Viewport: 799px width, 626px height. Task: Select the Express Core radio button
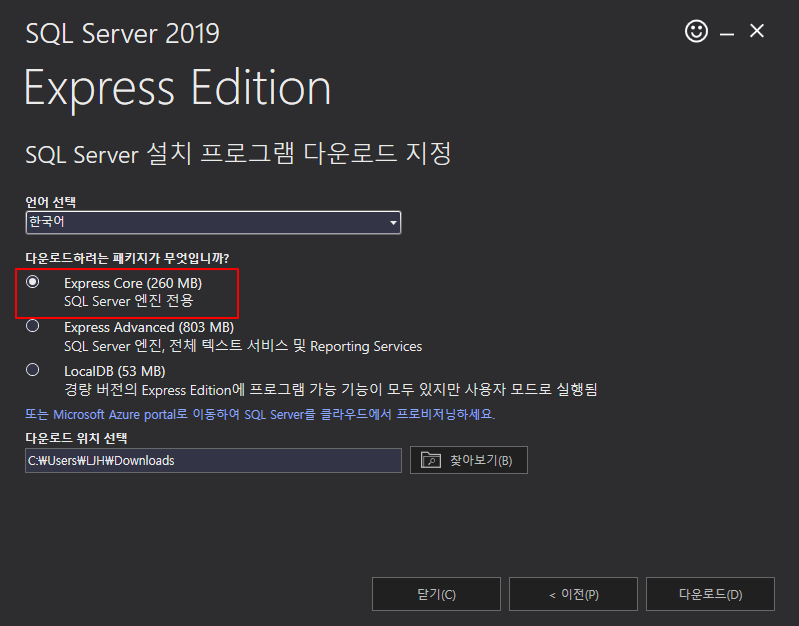[x=33, y=281]
